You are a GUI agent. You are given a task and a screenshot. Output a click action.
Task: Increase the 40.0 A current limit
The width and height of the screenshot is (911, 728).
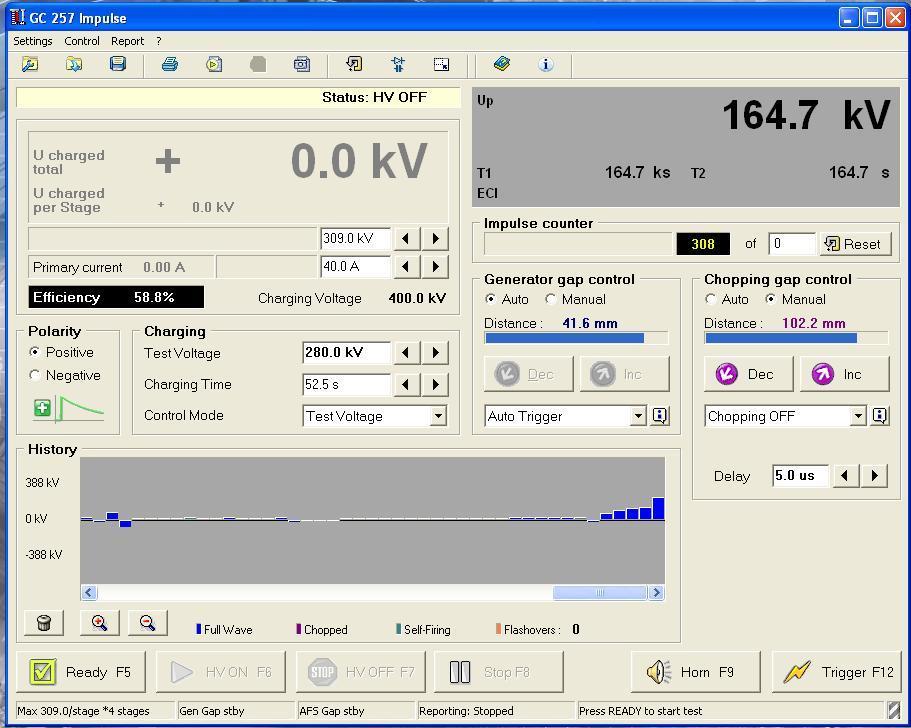(436, 267)
